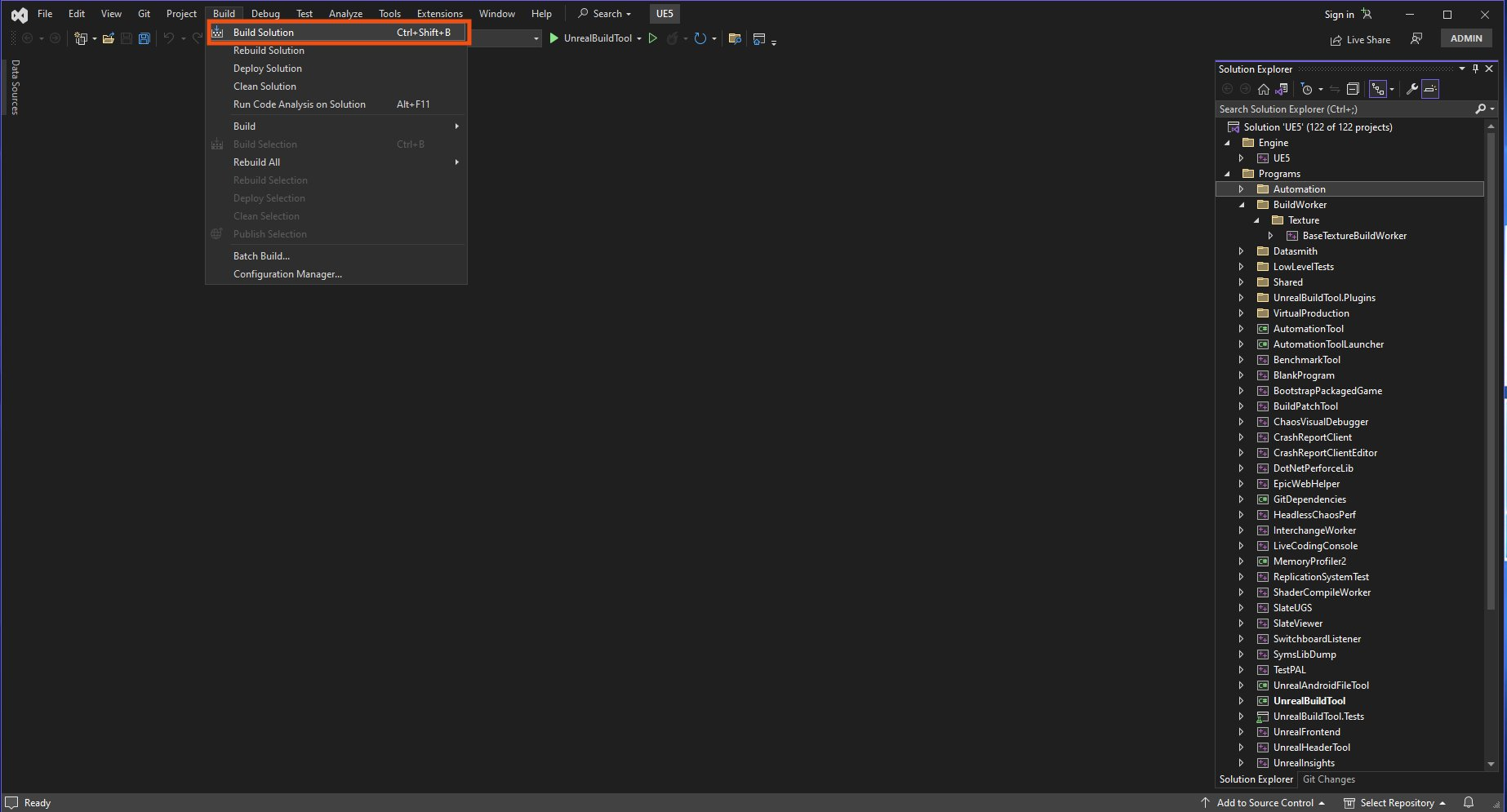Click the Solution Explorer search magnifier icon
This screenshot has width=1507, height=812.
(1481, 109)
